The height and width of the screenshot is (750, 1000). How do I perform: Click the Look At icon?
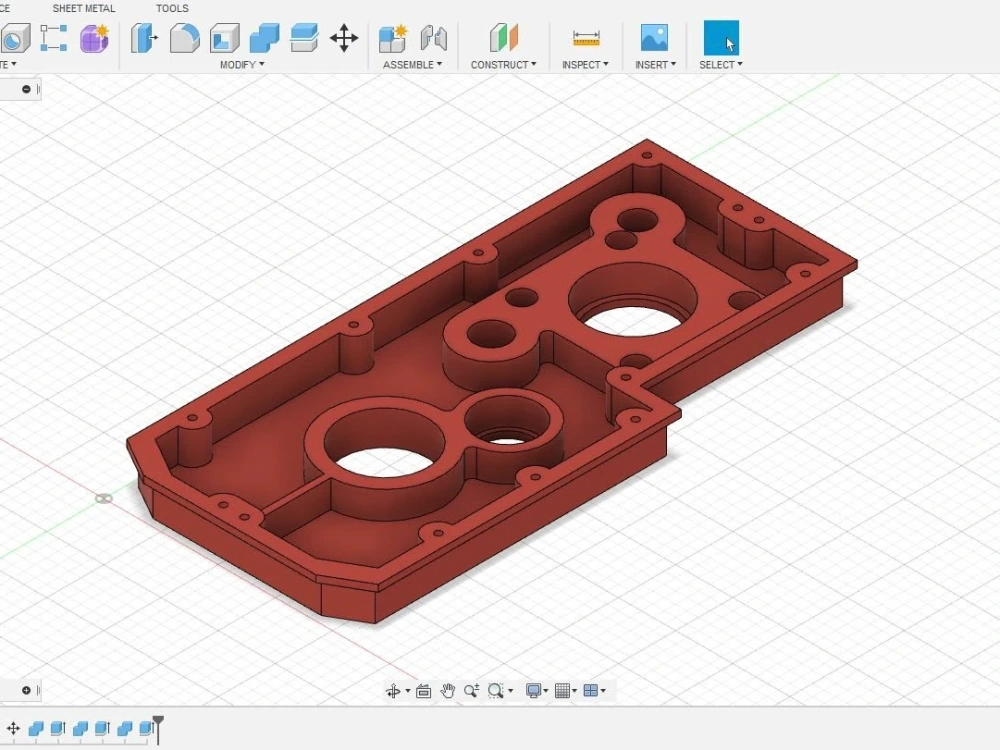423,691
